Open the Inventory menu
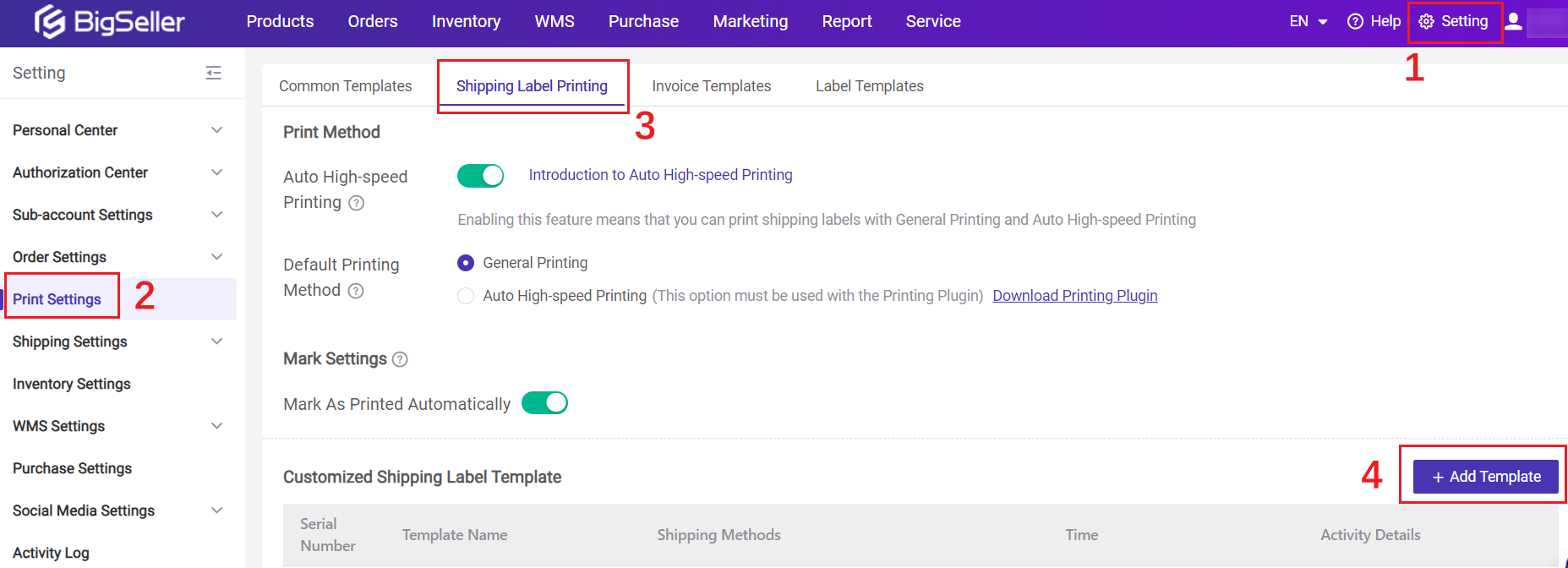The width and height of the screenshot is (1568, 568). (466, 21)
